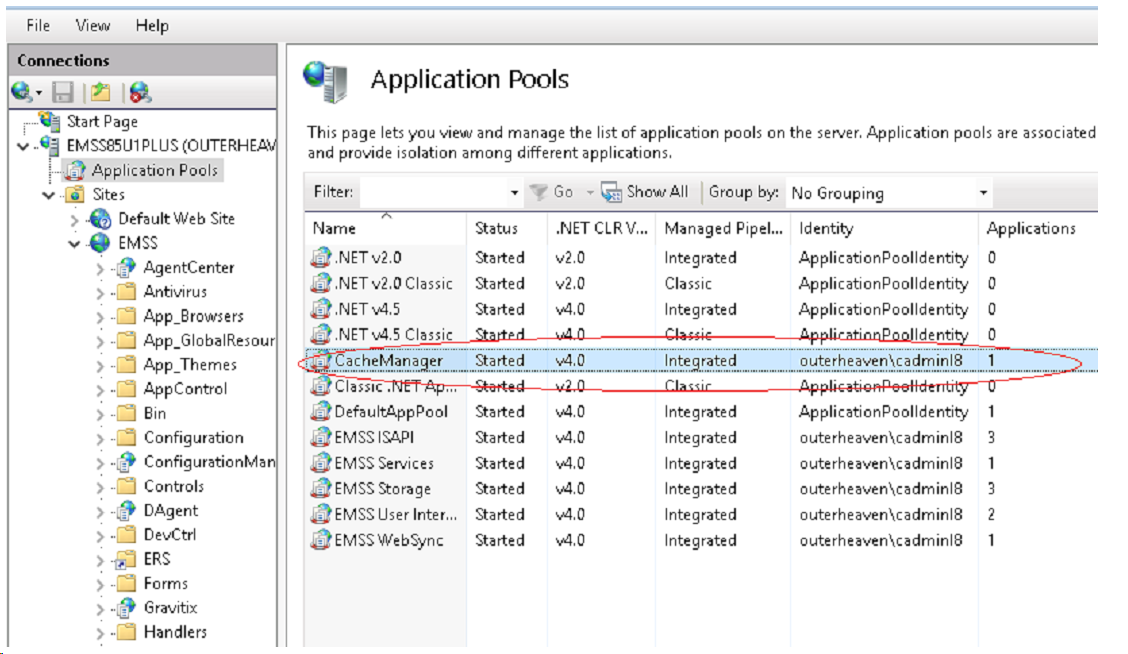Select the DefaultAppPool application pool icon
This screenshot has width=1128, height=654.
pyautogui.click(x=321, y=412)
